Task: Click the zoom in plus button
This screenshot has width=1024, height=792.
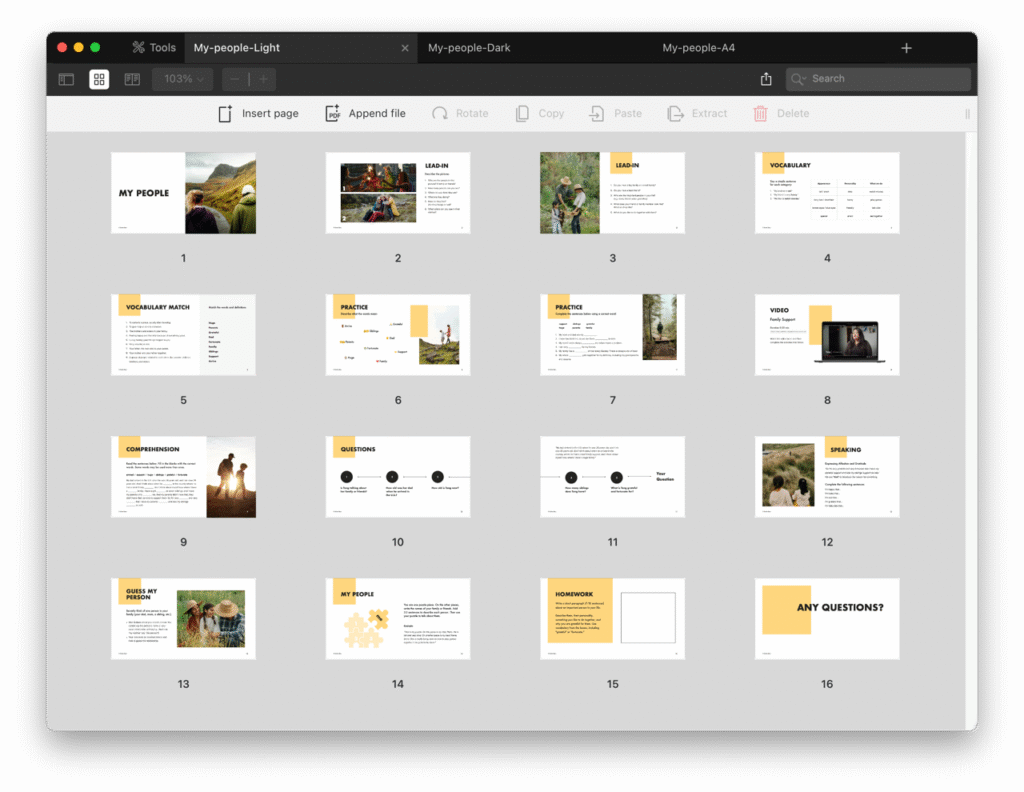Action: click(x=263, y=79)
